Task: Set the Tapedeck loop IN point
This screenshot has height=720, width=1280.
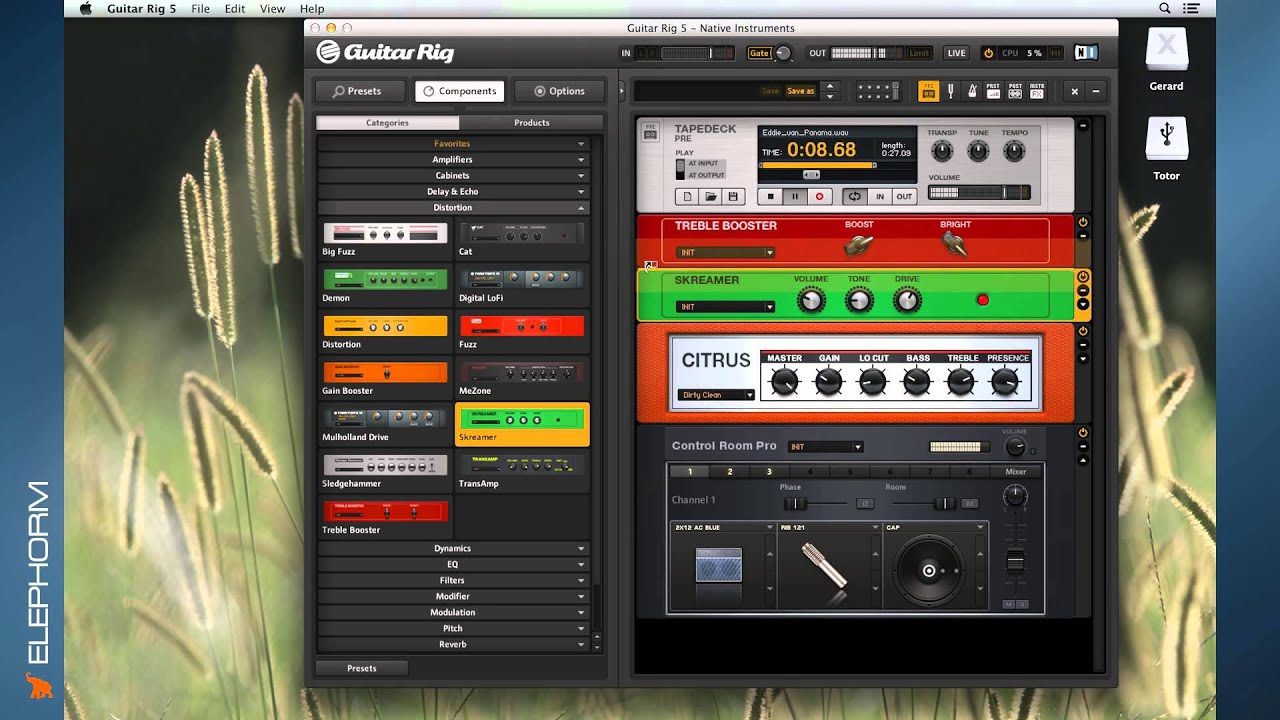Action: [880, 197]
